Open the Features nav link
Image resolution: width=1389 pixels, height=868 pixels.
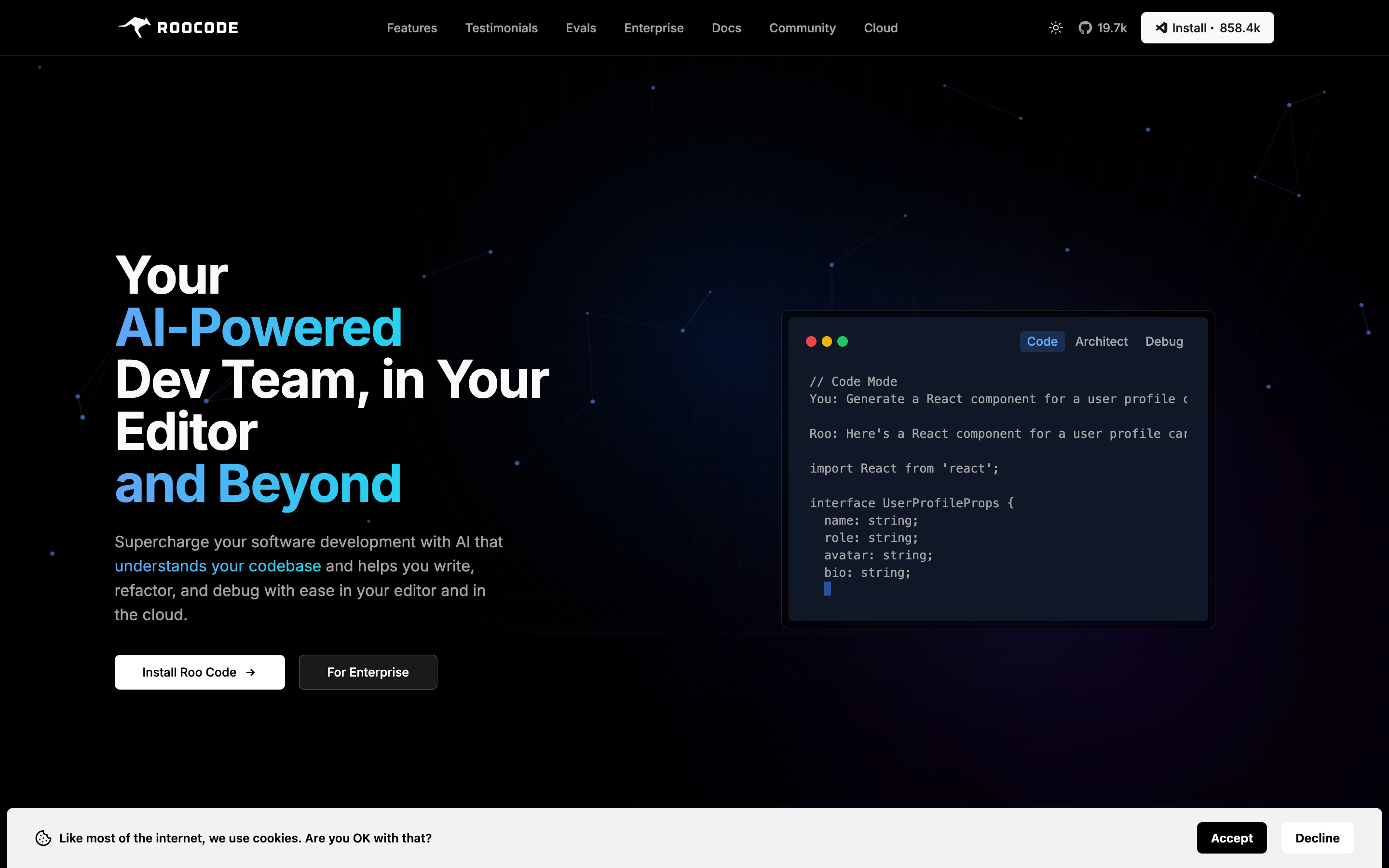[411, 27]
